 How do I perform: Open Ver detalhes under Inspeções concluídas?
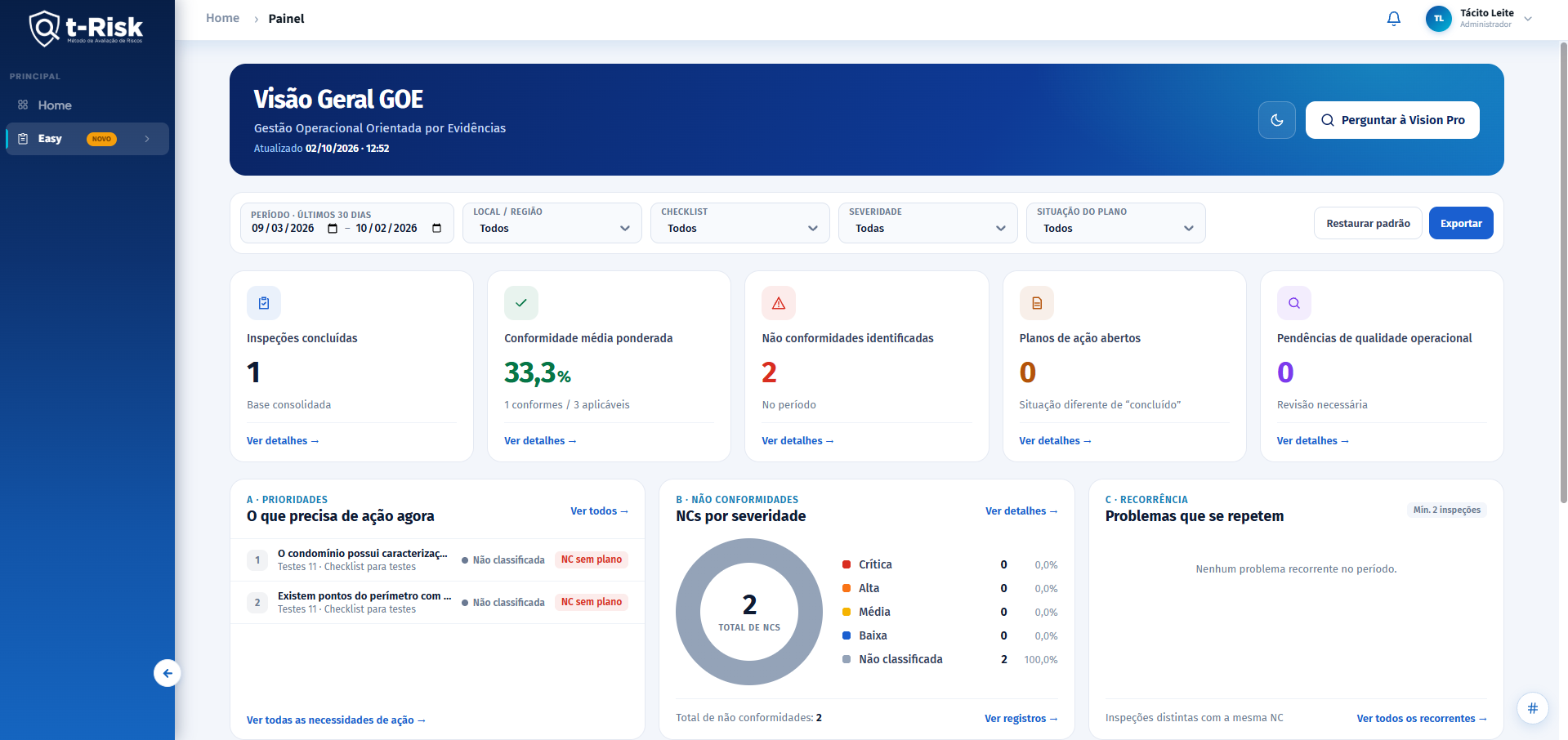(283, 441)
